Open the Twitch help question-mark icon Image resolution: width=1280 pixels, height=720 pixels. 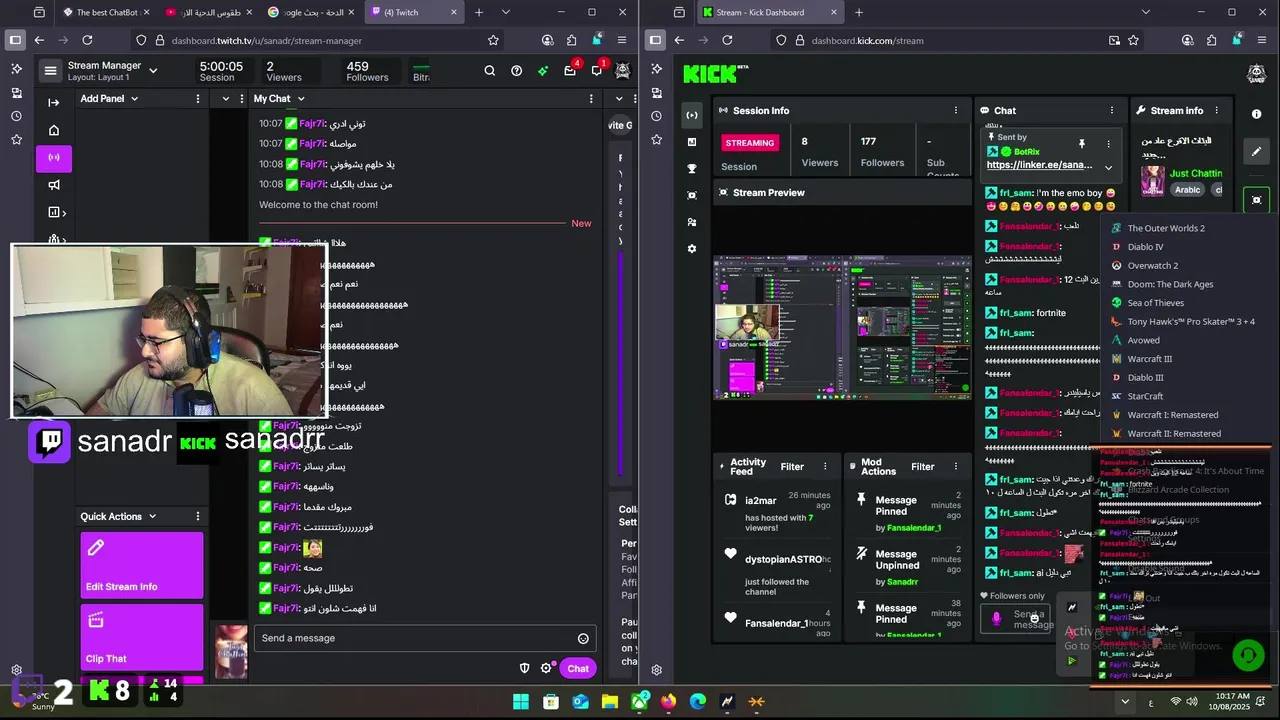[516, 71]
